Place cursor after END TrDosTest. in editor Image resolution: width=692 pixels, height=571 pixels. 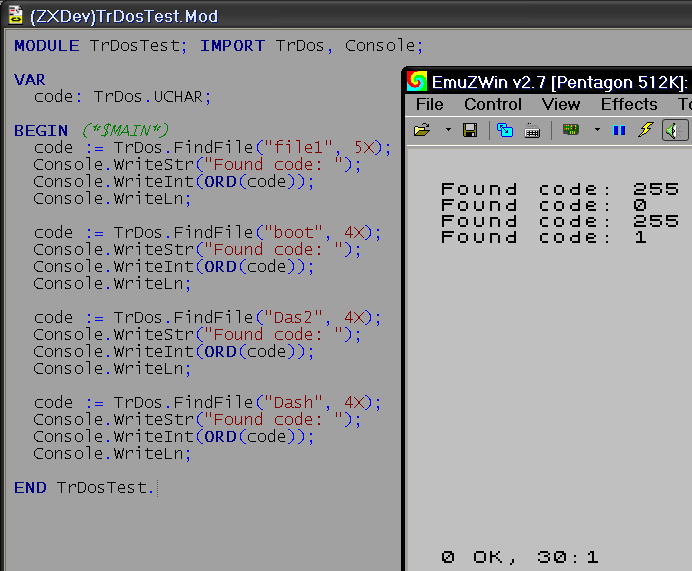pos(157,488)
